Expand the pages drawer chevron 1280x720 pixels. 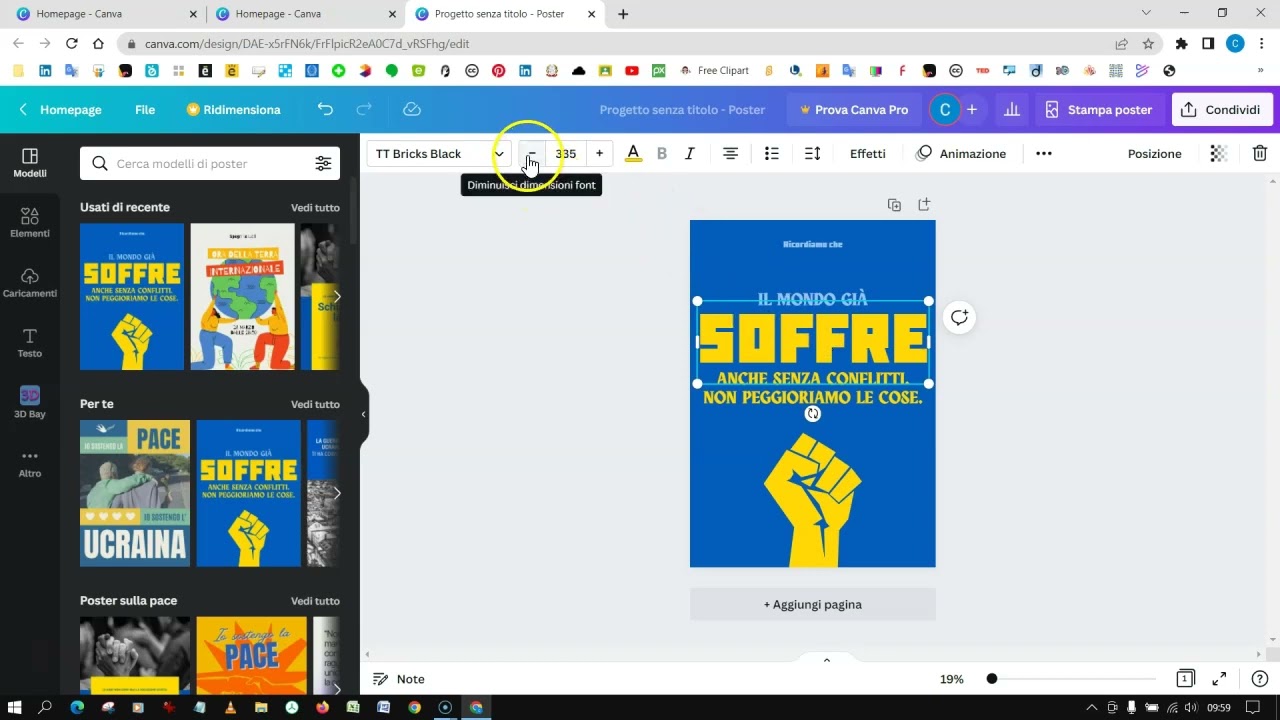coord(826,660)
